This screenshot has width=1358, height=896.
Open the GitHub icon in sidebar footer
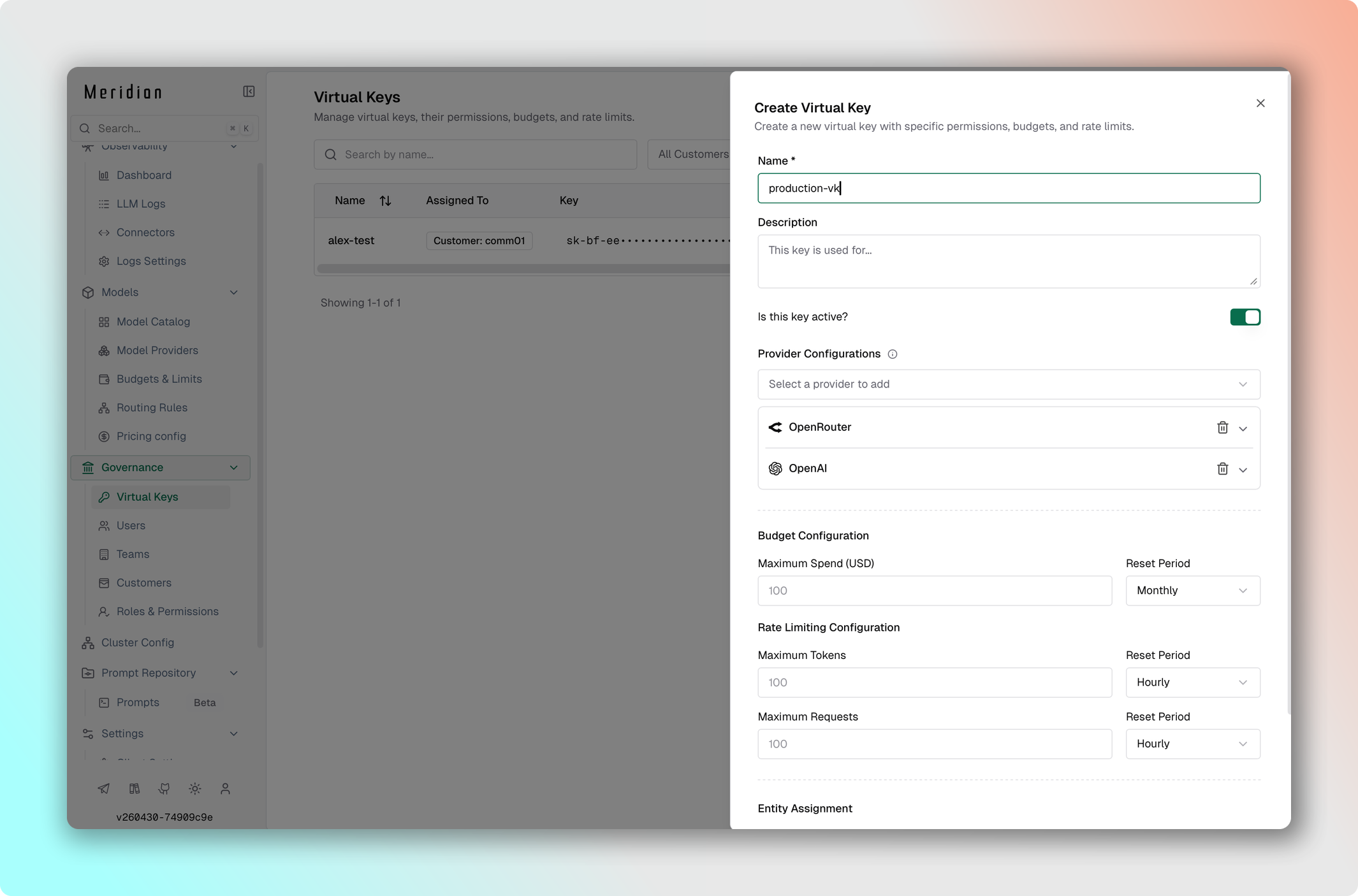(164, 789)
